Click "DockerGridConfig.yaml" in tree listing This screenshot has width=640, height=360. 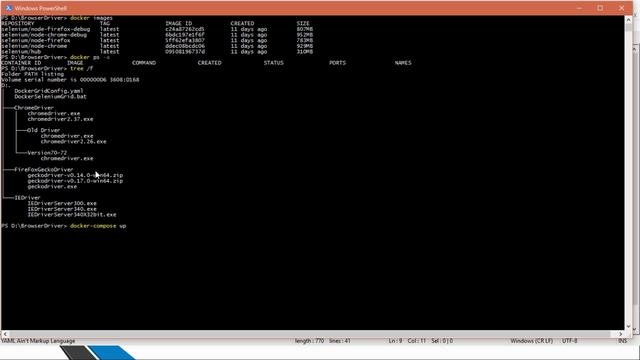(x=49, y=91)
